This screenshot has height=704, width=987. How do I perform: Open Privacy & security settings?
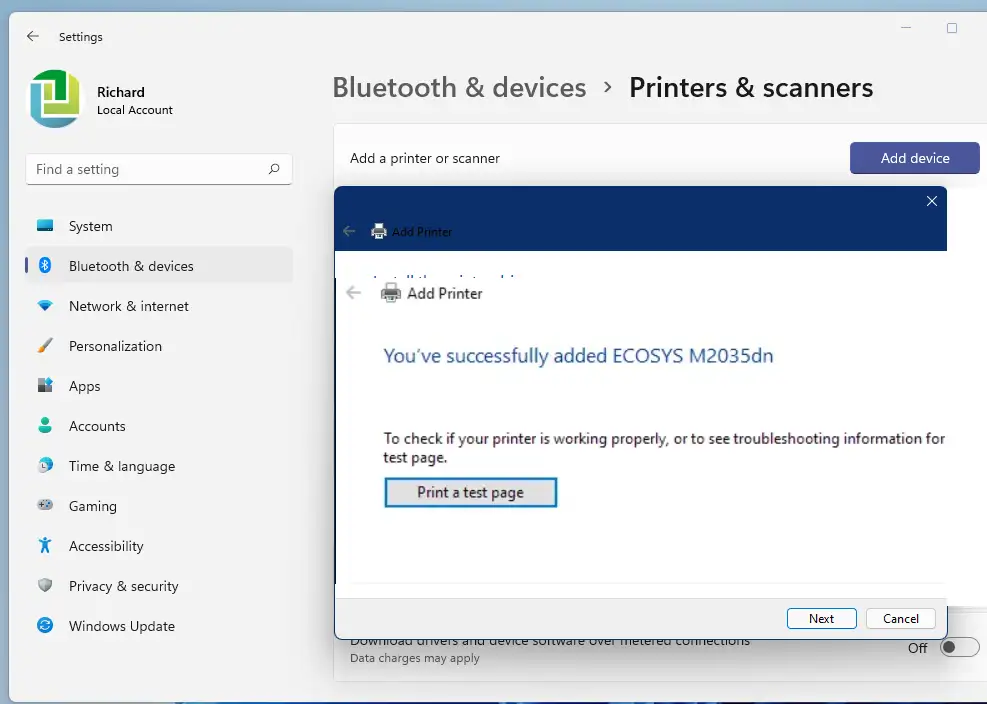(159, 586)
